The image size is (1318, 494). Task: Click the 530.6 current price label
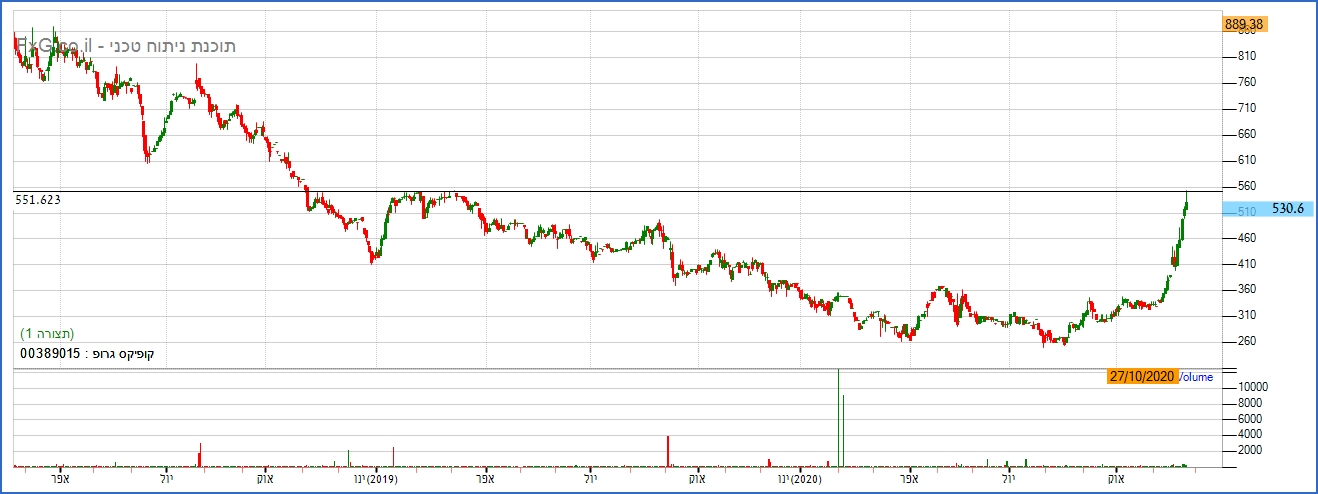coord(1268,209)
